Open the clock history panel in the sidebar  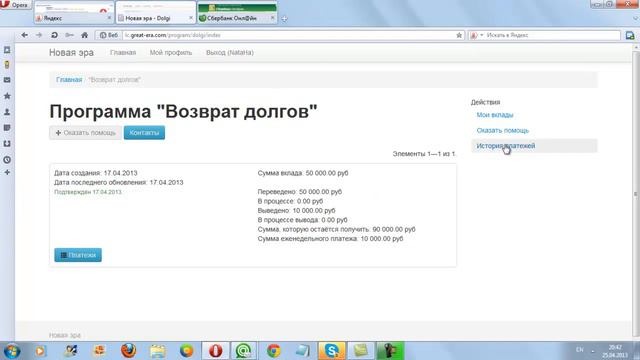[7, 160]
